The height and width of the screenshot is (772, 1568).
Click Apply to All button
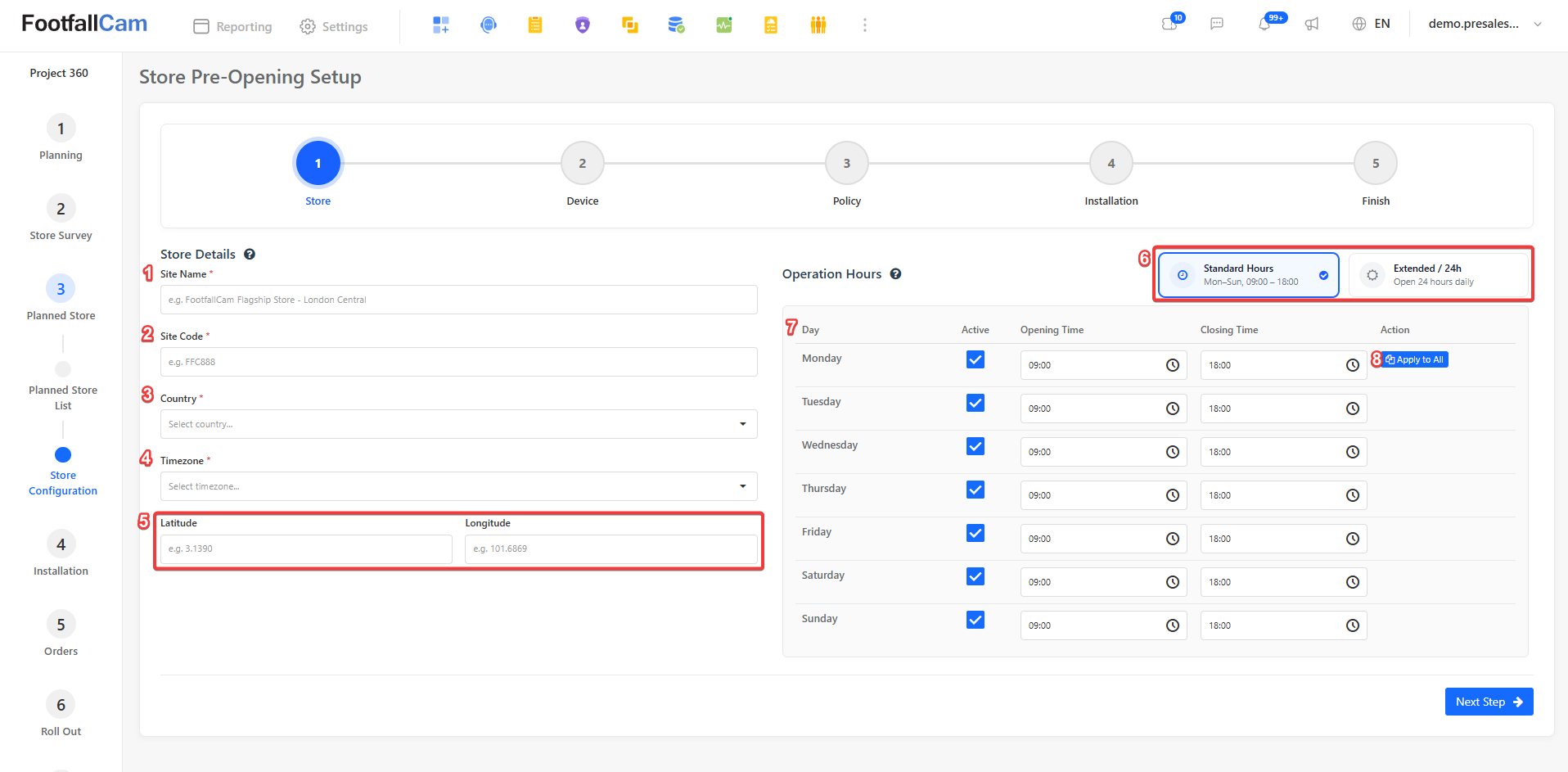[1416, 359]
